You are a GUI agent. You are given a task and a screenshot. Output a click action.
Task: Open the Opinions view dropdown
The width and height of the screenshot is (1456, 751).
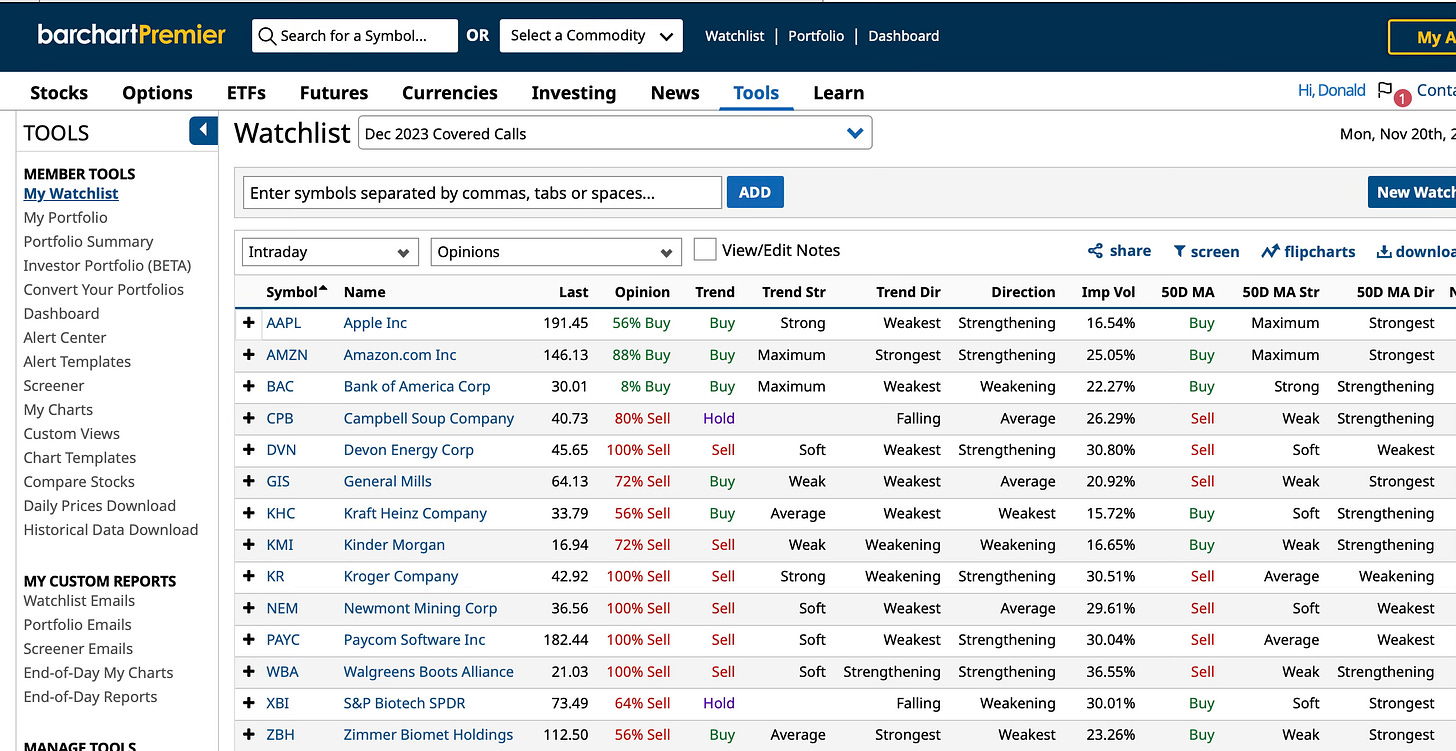556,252
